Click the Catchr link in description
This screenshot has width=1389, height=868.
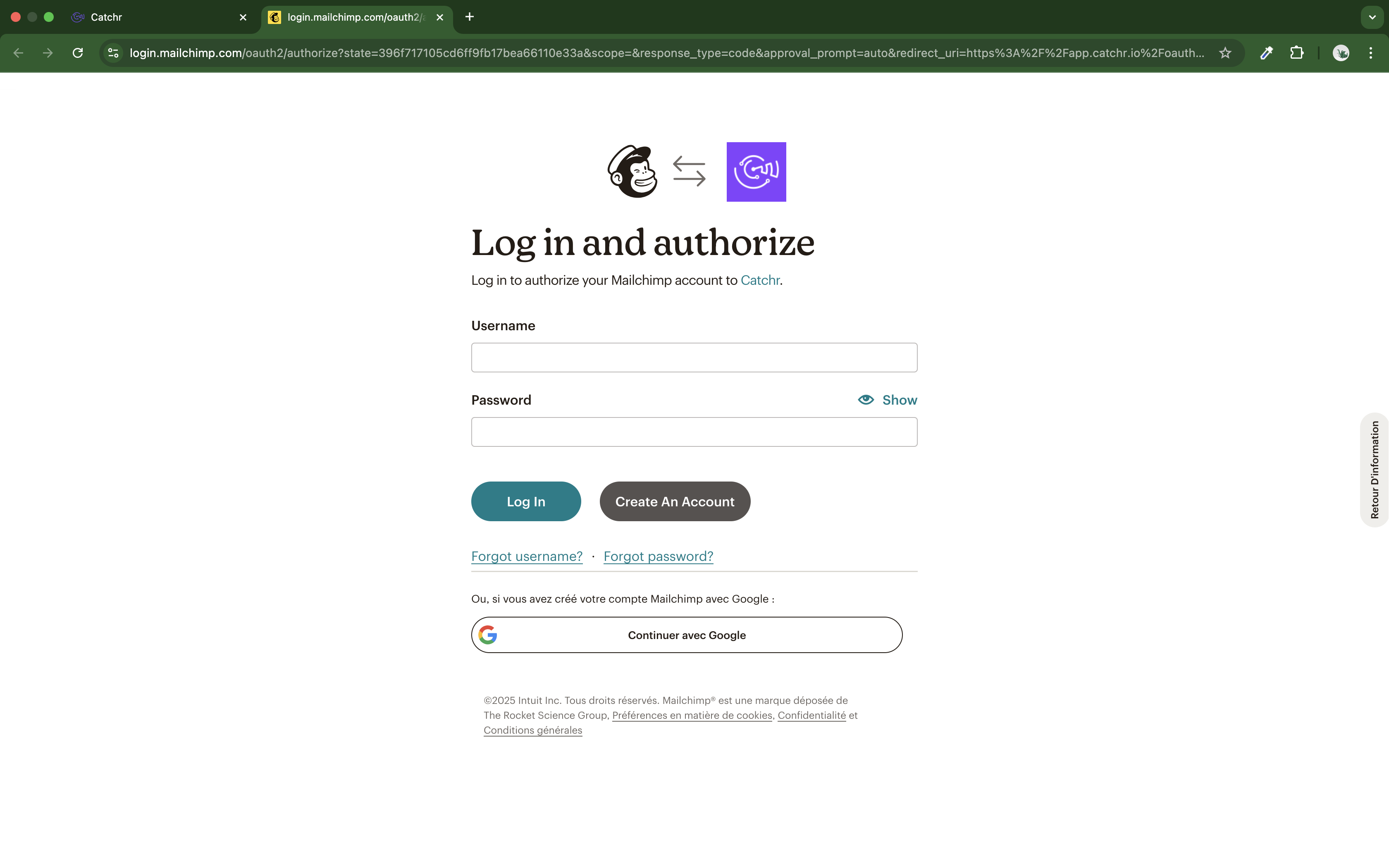click(760, 280)
